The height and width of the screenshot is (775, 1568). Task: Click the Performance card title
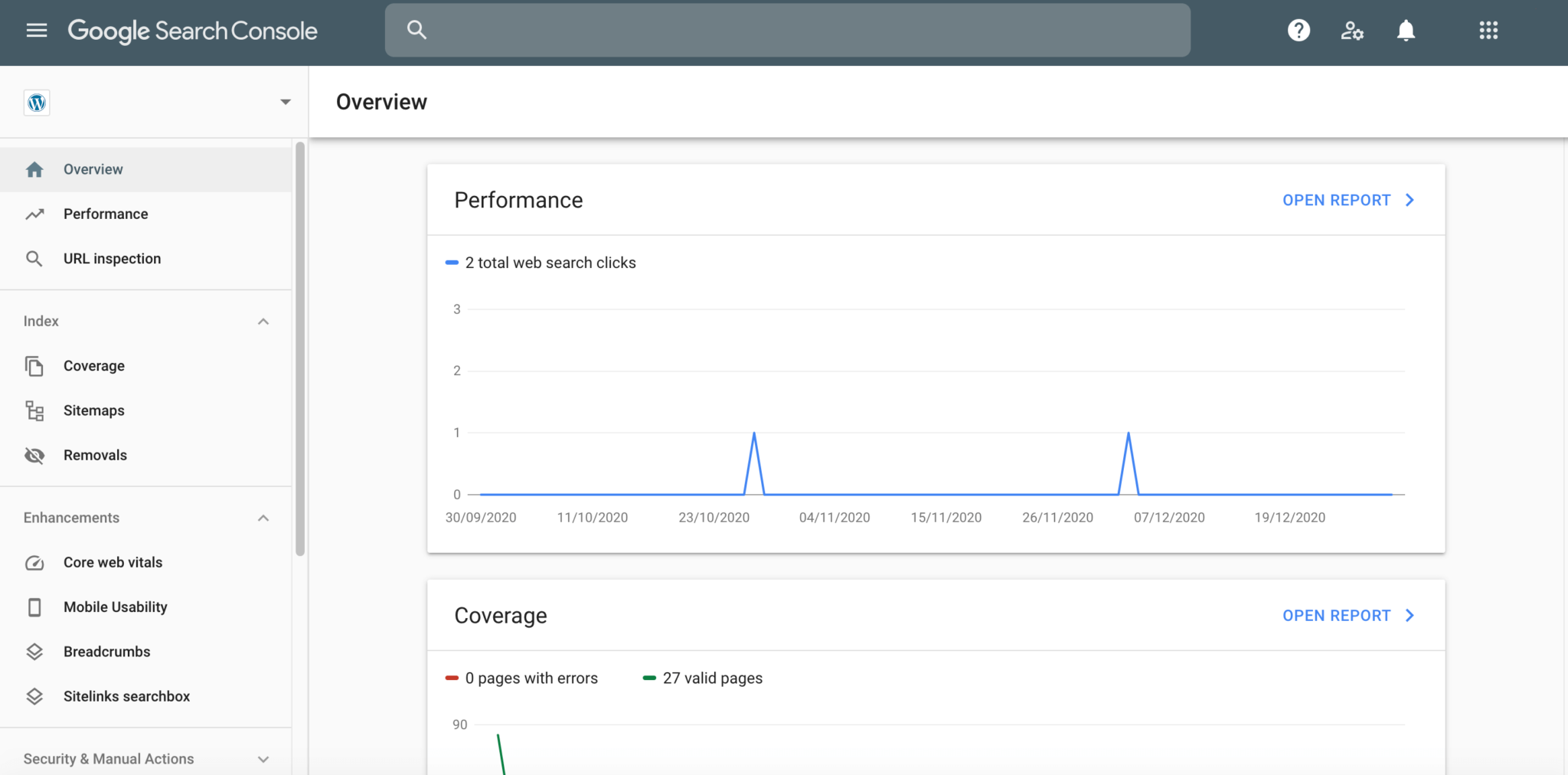pyautogui.click(x=518, y=200)
